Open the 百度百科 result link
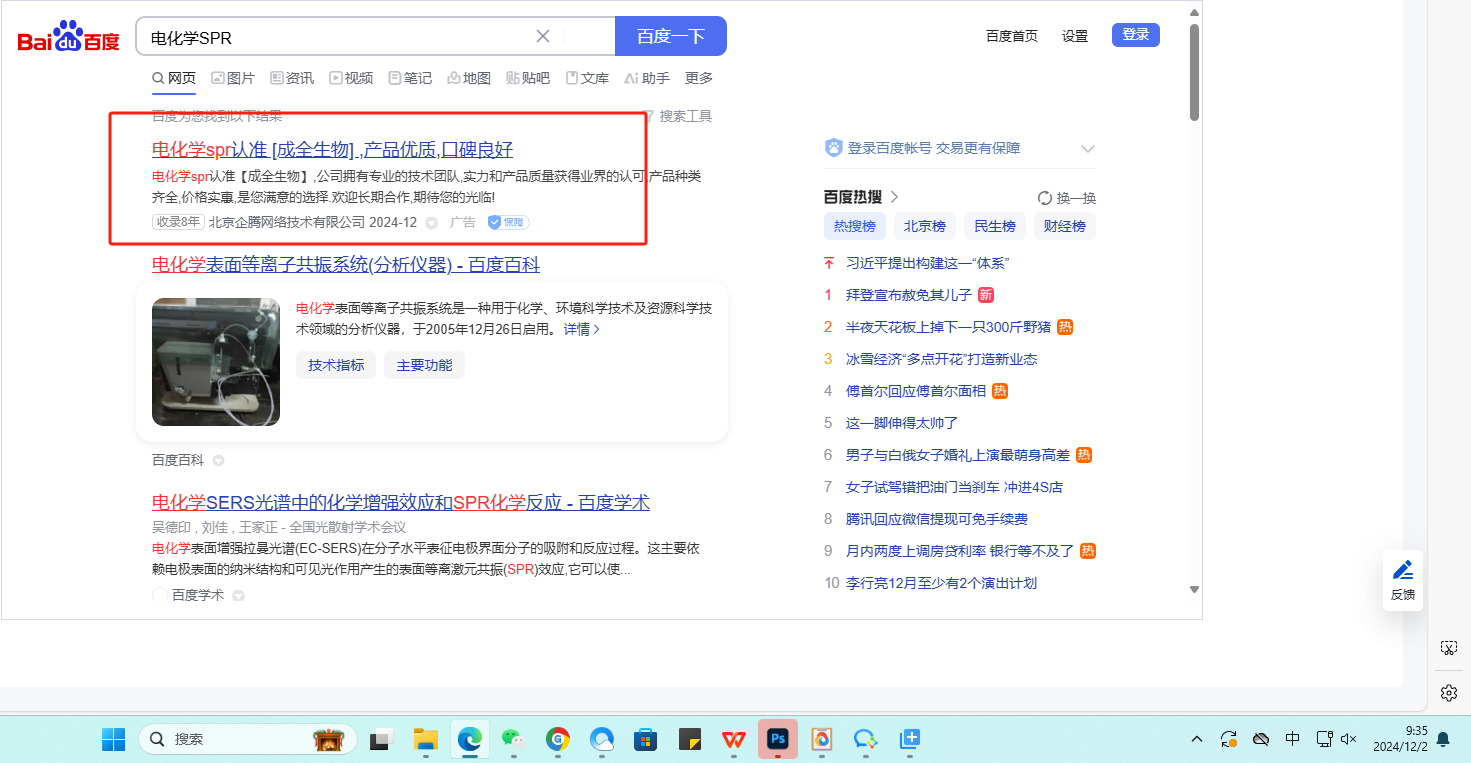The width and height of the screenshot is (1471, 763). coord(345,265)
